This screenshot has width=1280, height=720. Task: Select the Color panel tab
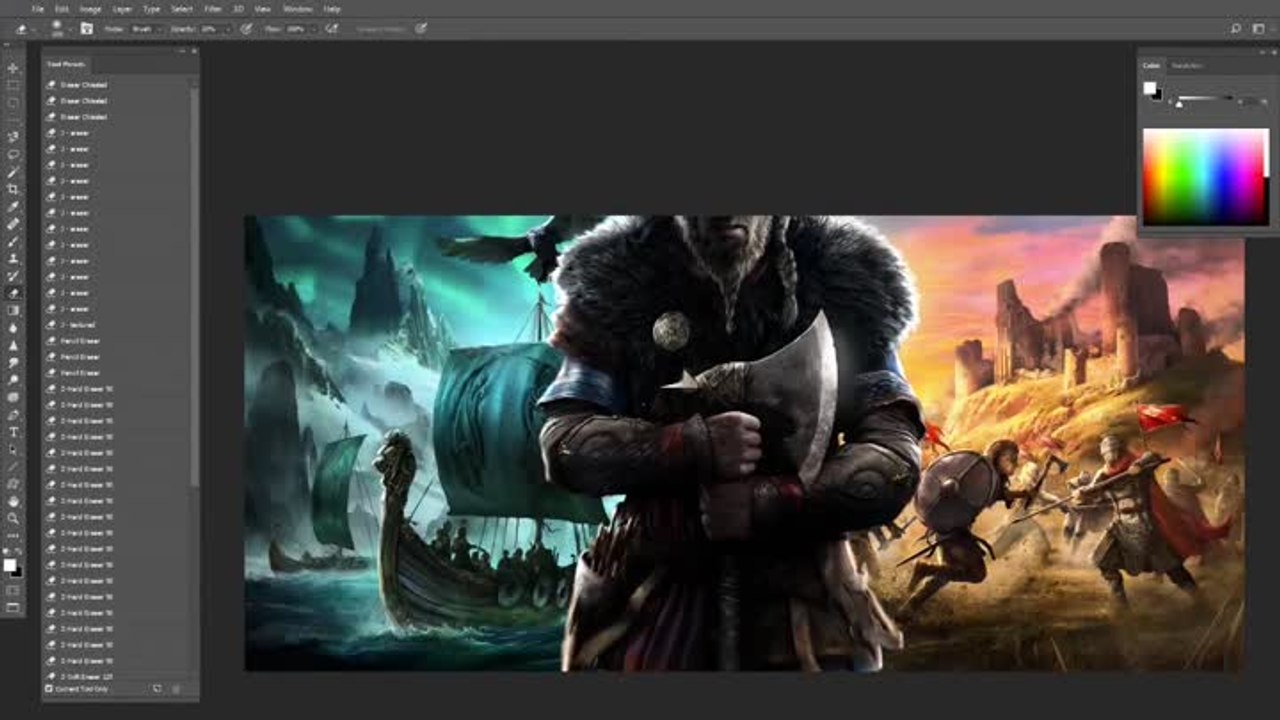[x=1152, y=66]
